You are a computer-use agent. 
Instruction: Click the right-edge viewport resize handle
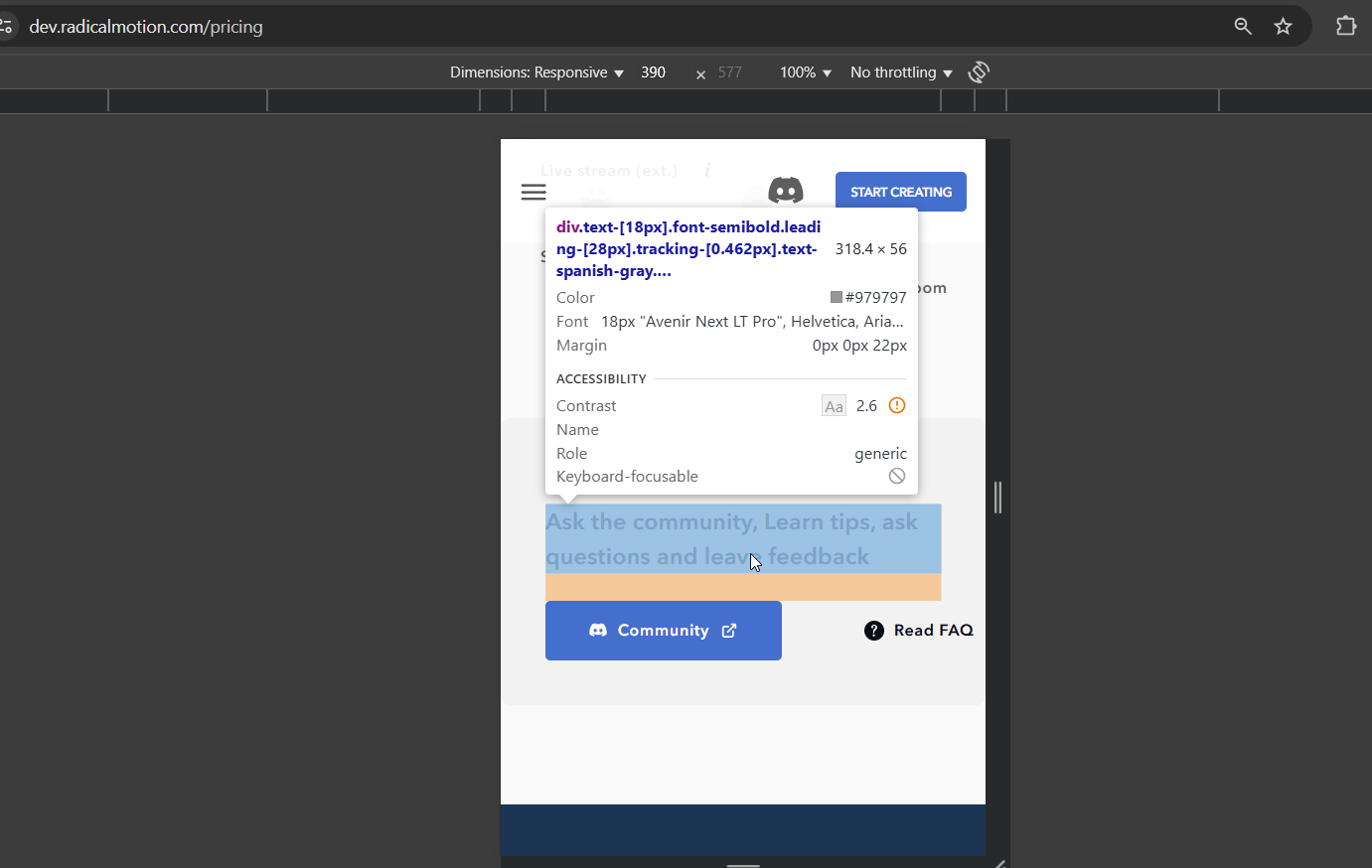pyautogui.click(x=997, y=497)
